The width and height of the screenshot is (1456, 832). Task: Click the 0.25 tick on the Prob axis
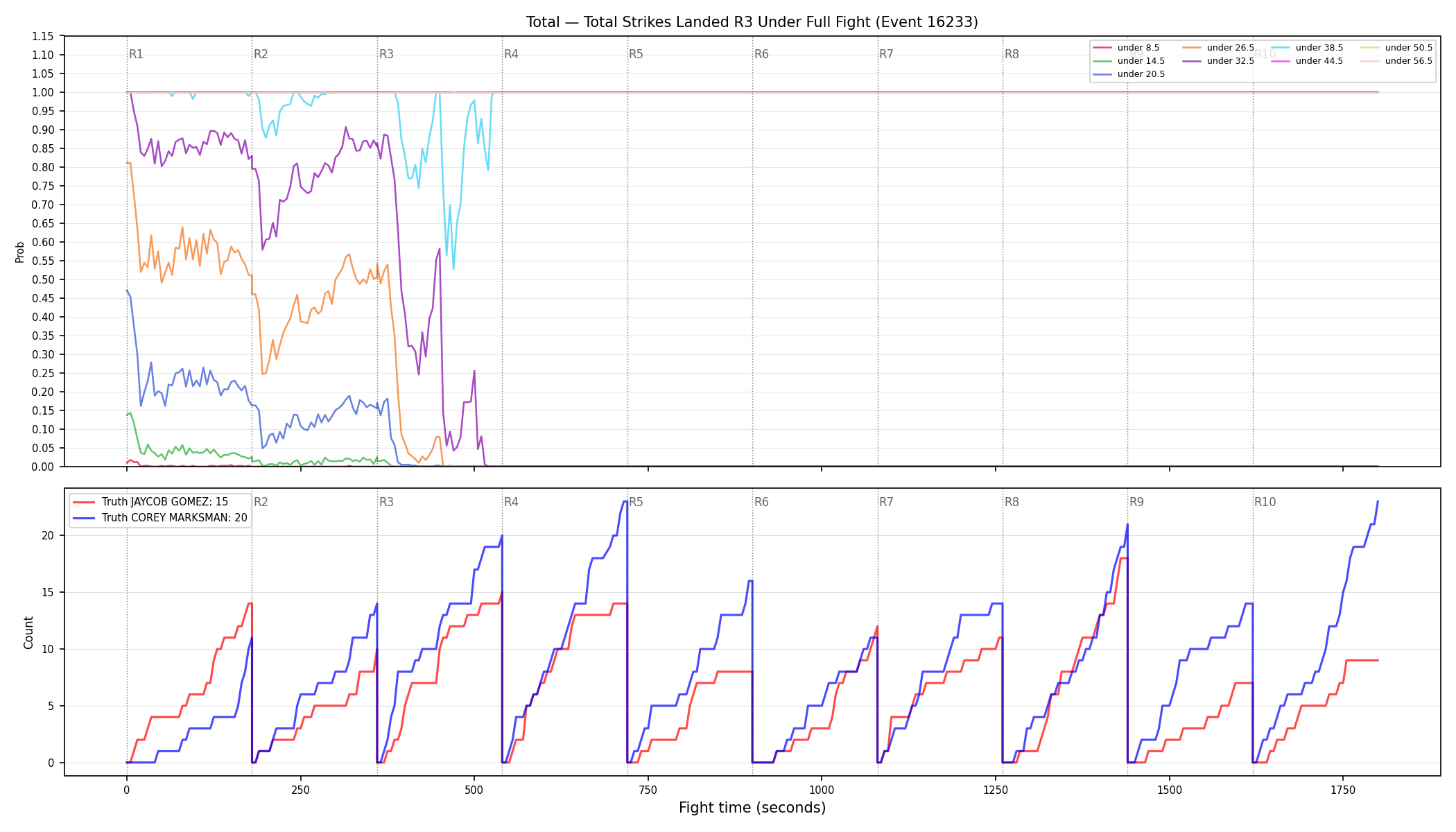click(43, 373)
